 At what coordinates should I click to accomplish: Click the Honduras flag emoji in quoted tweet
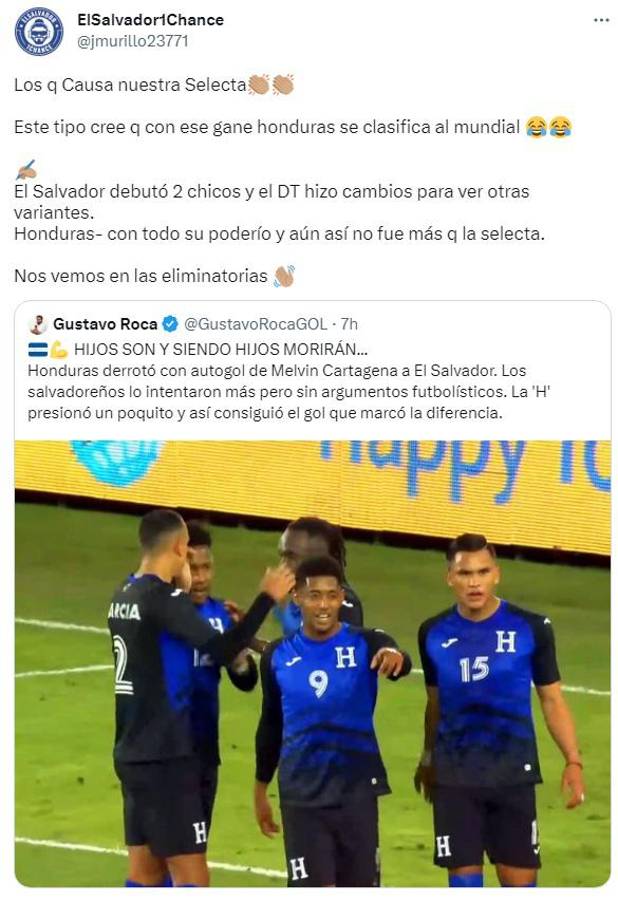37,349
